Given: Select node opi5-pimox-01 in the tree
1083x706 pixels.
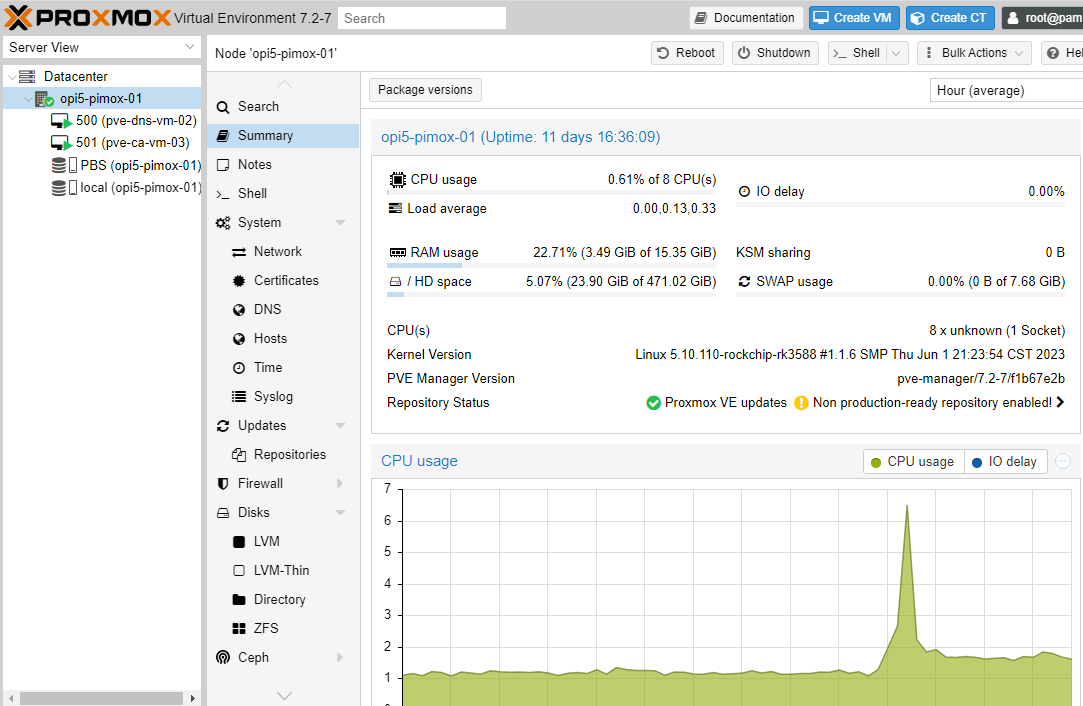Looking at the screenshot, I should 101,99.
